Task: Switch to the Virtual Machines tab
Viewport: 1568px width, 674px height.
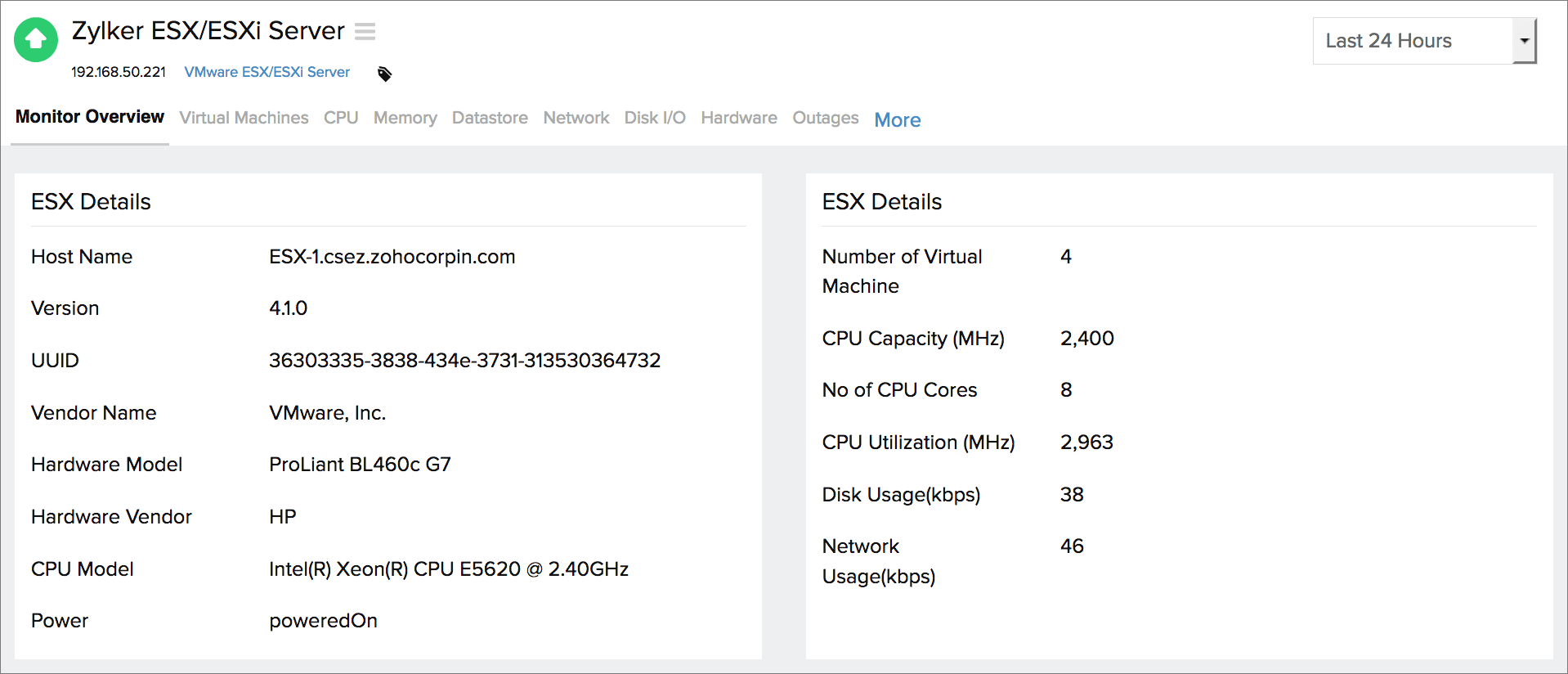Action: pos(244,118)
